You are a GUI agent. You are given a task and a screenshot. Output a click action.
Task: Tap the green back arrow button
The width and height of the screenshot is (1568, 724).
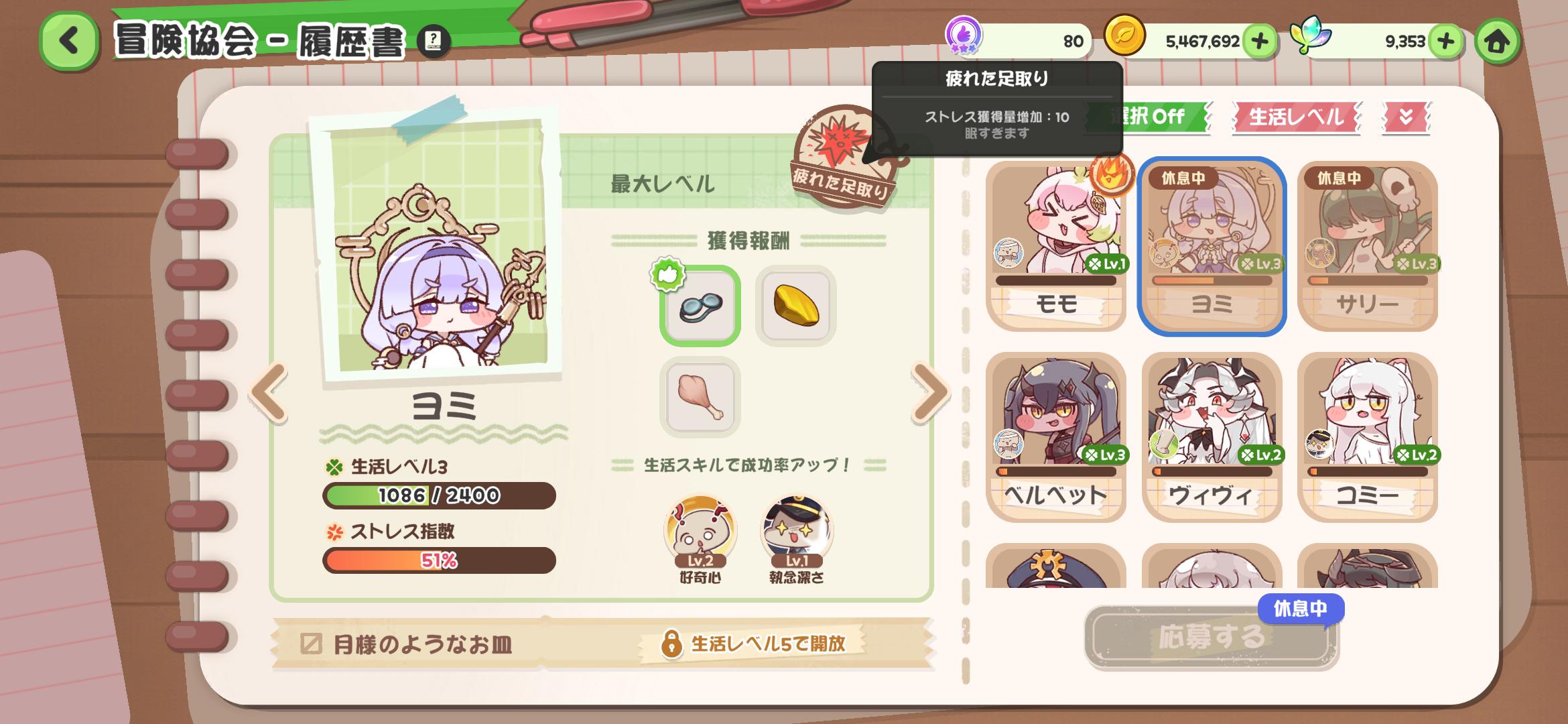pos(69,42)
